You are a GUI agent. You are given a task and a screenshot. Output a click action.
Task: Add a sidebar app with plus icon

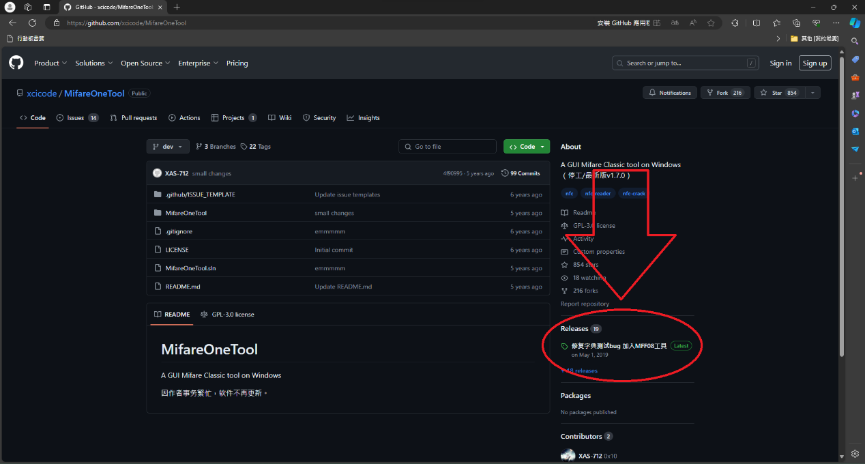click(x=855, y=178)
